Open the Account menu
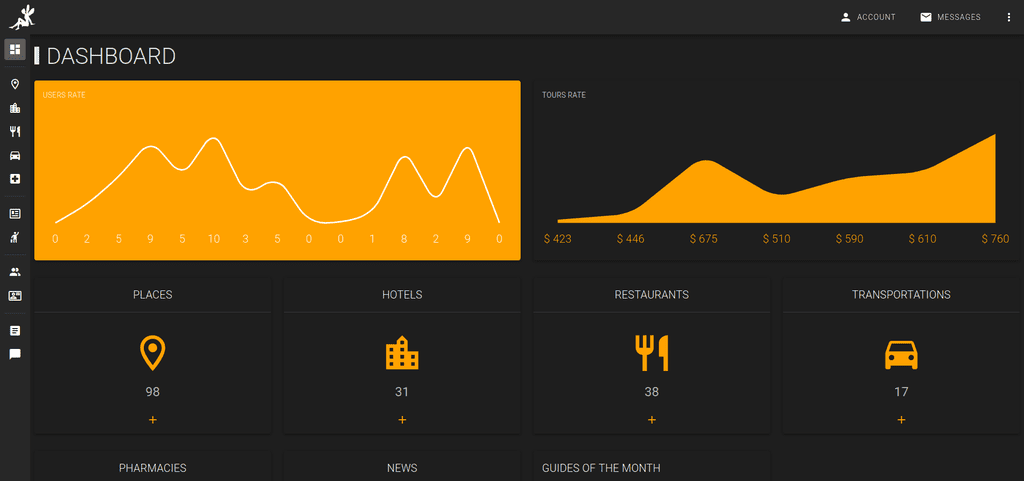The width and height of the screenshot is (1024, 481). pos(868,18)
